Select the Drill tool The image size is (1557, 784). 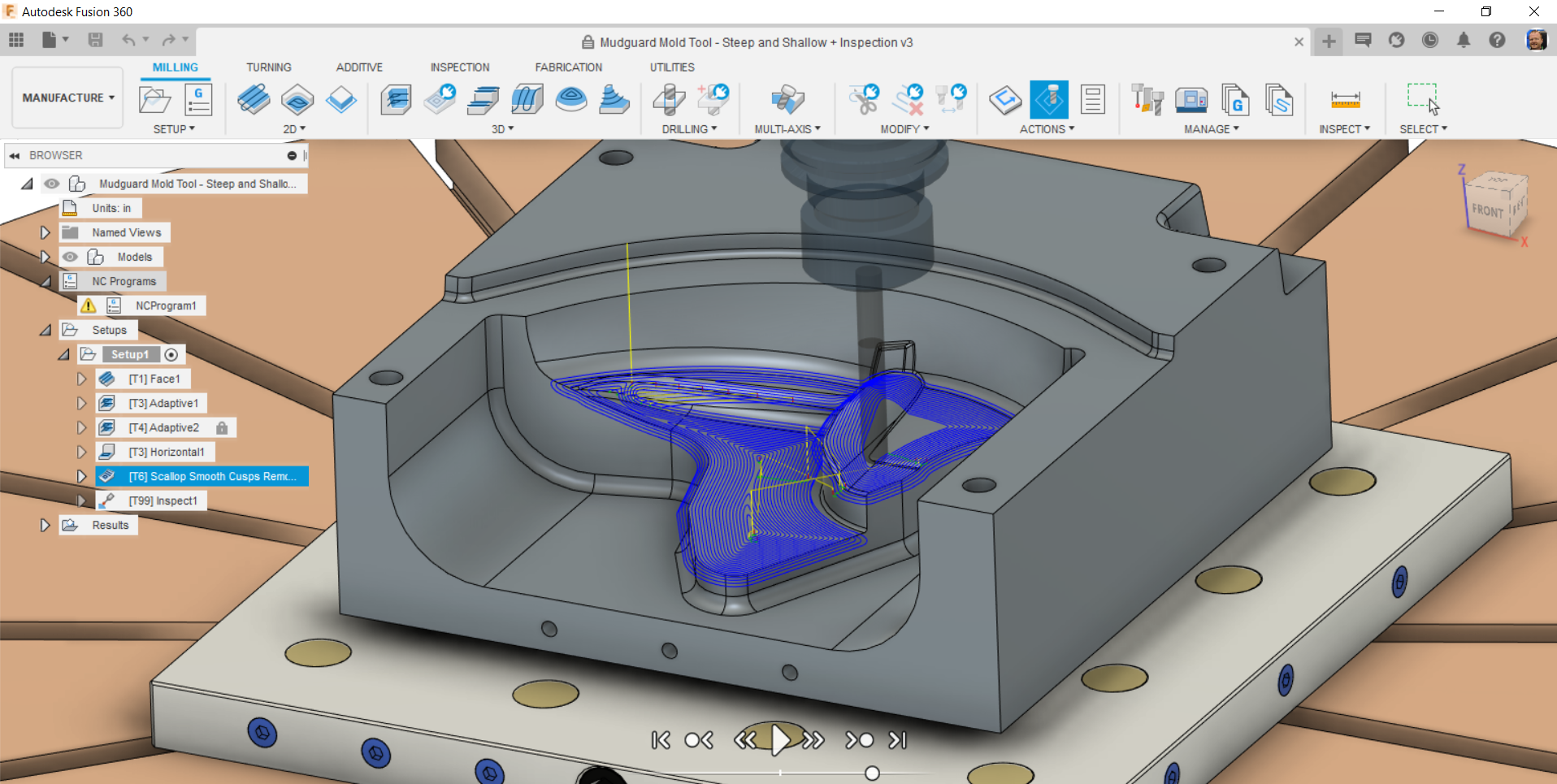(669, 101)
